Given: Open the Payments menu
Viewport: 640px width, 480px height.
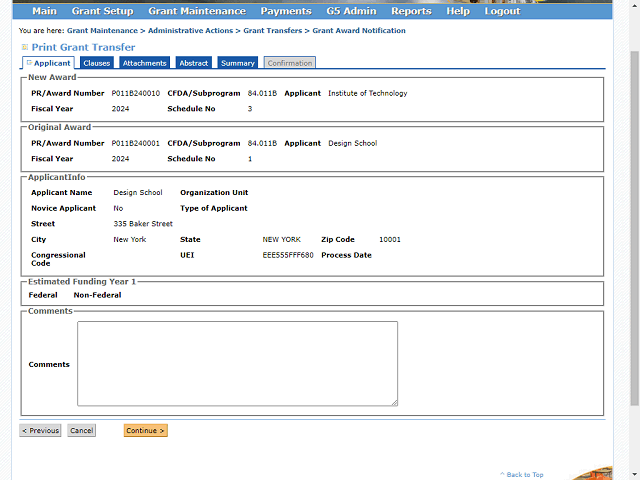Looking at the screenshot, I should pos(286,11).
